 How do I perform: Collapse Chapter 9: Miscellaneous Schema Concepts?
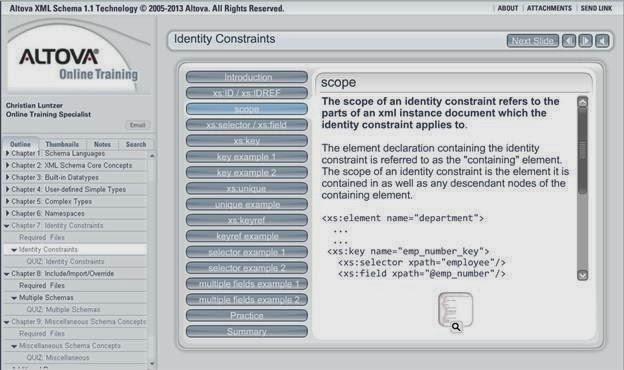tap(7, 322)
